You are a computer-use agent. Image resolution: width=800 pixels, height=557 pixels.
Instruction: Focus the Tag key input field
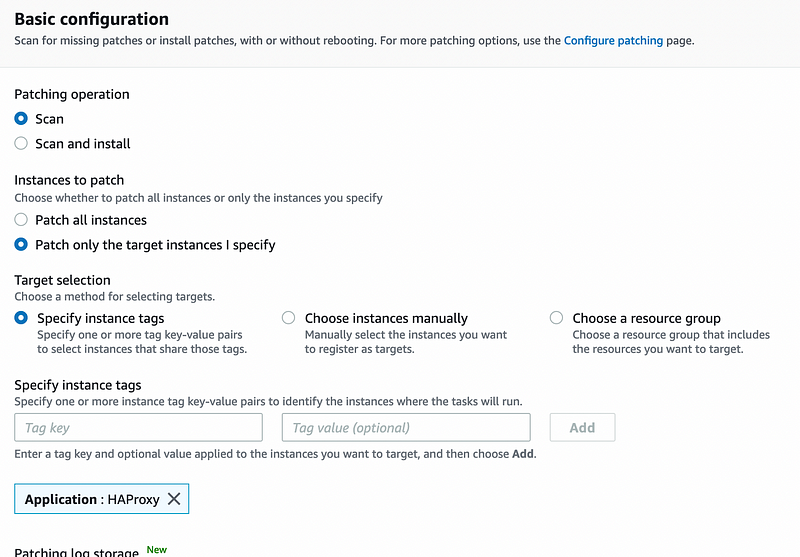pos(138,427)
